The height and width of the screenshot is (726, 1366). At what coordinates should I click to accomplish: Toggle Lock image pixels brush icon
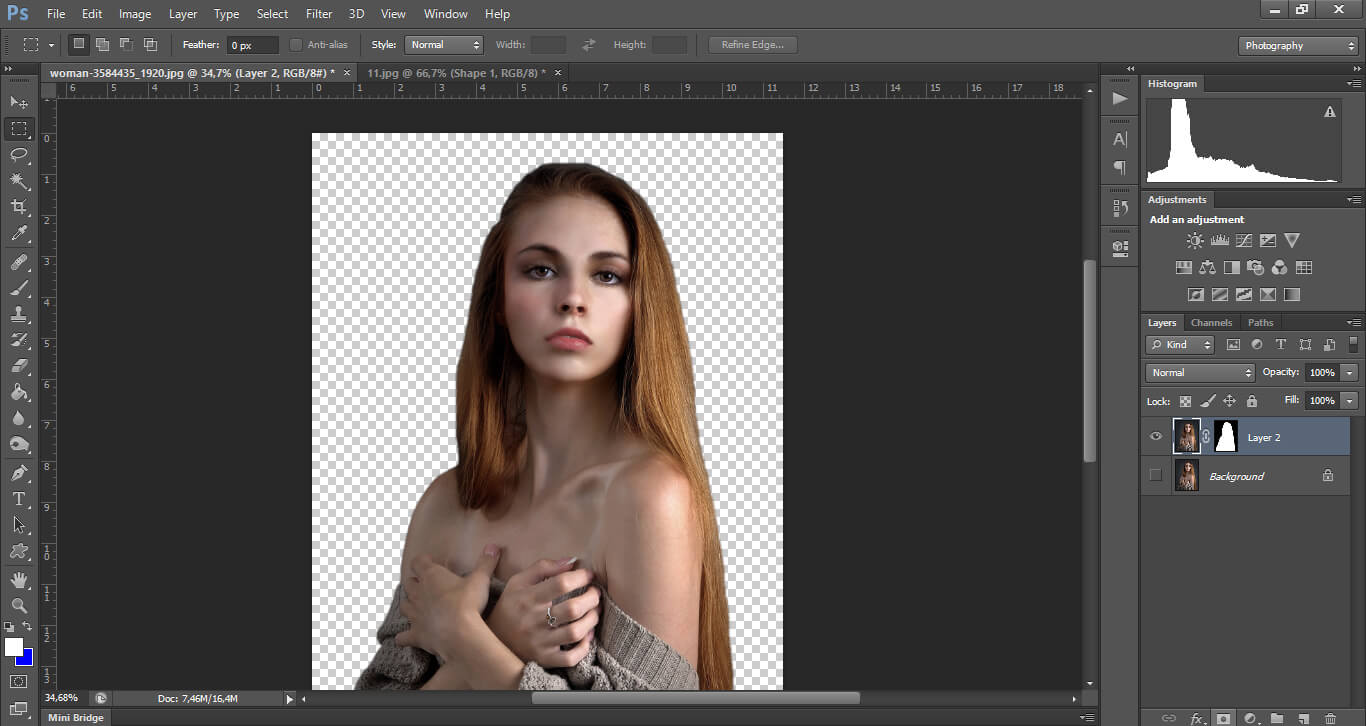tap(1208, 401)
